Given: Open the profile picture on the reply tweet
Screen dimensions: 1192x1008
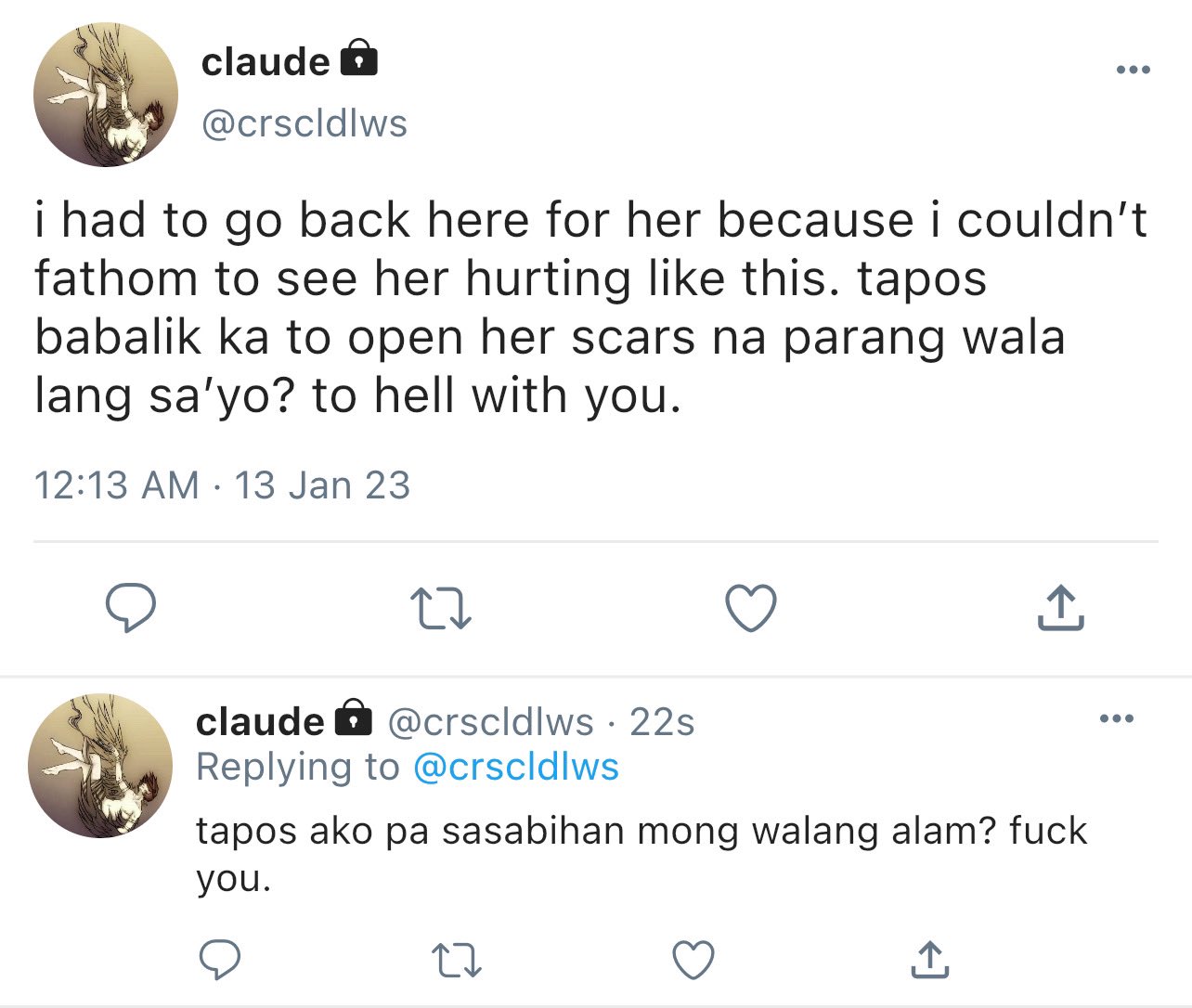Looking at the screenshot, I should pyautogui.click(x=100, y=766).
